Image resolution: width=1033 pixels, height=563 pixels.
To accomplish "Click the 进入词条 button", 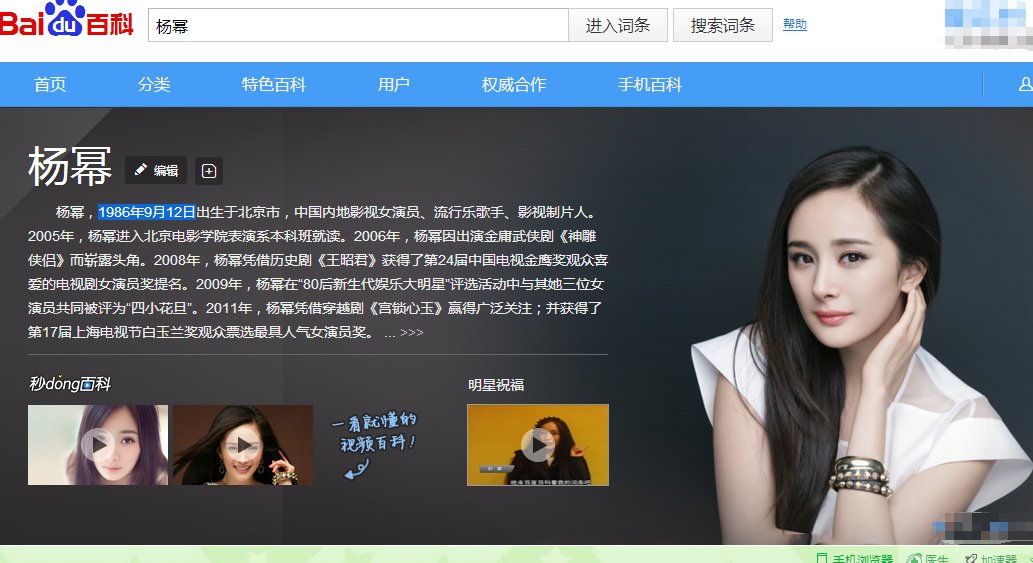I will (x=618, y=26).
